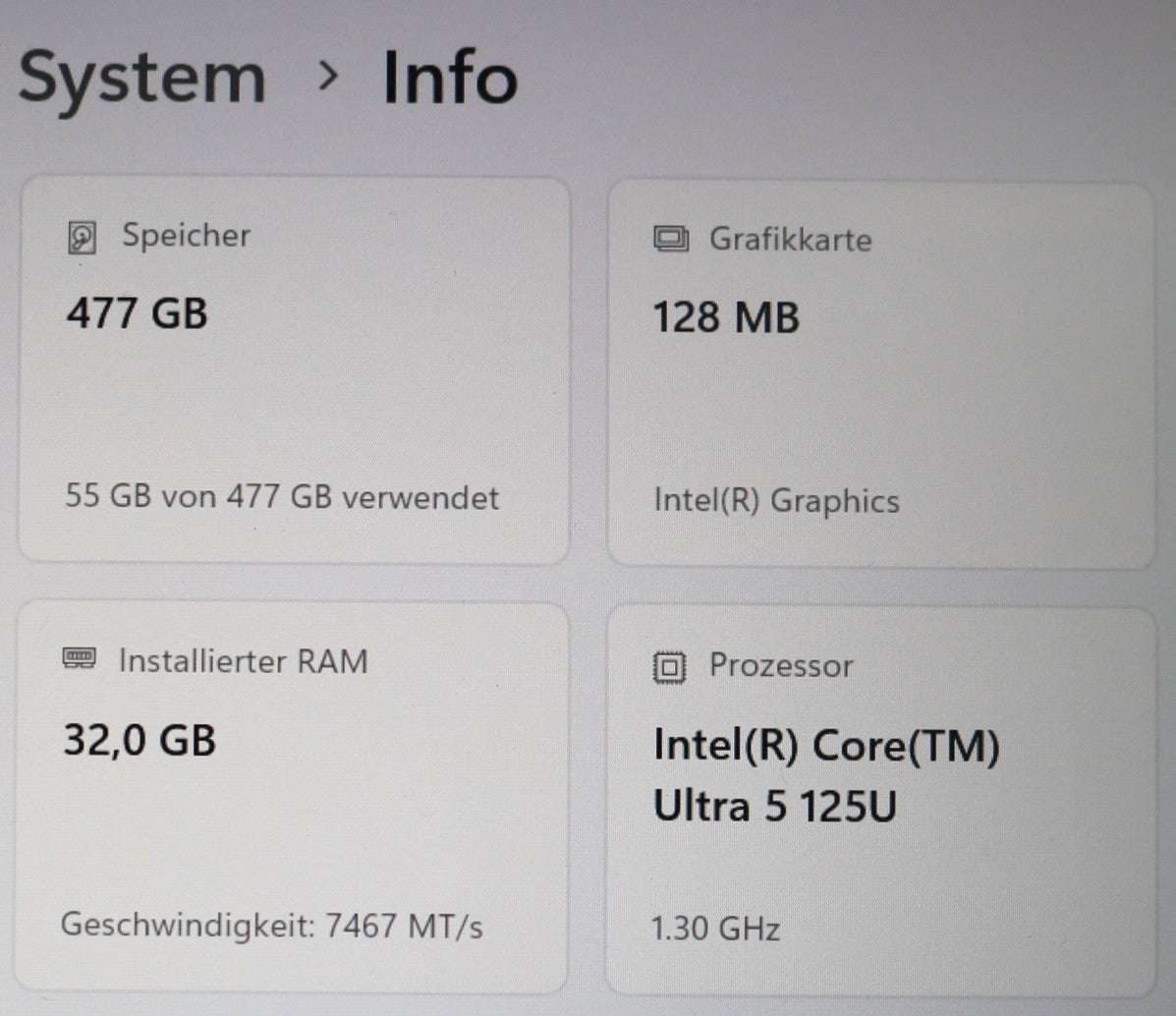The height and width of the screenshot is (1016, 1176).
Task: Click the Ultra 5 125U model text
Action: pos(774,808)
